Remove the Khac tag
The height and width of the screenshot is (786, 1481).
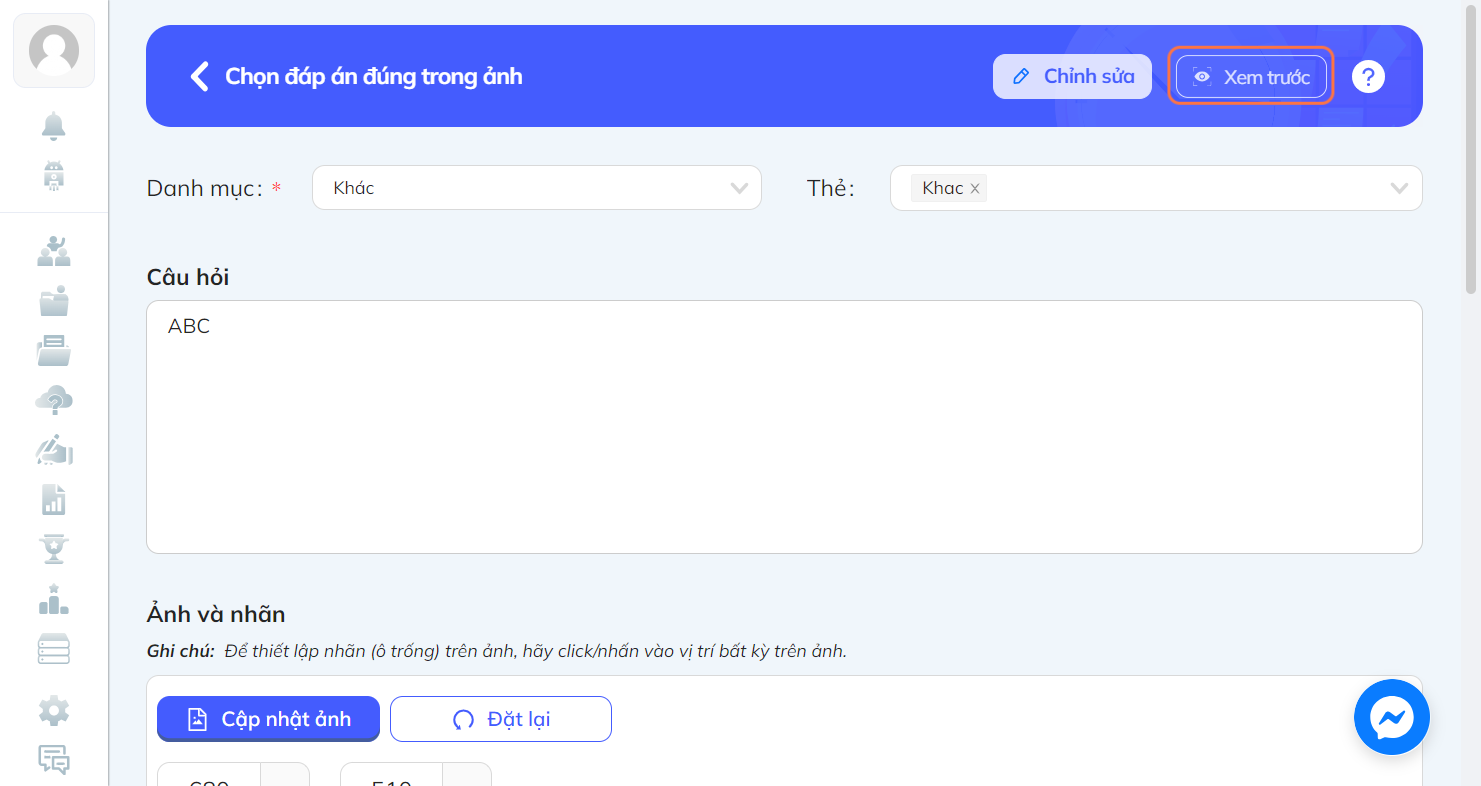click(x=975, y=189)
